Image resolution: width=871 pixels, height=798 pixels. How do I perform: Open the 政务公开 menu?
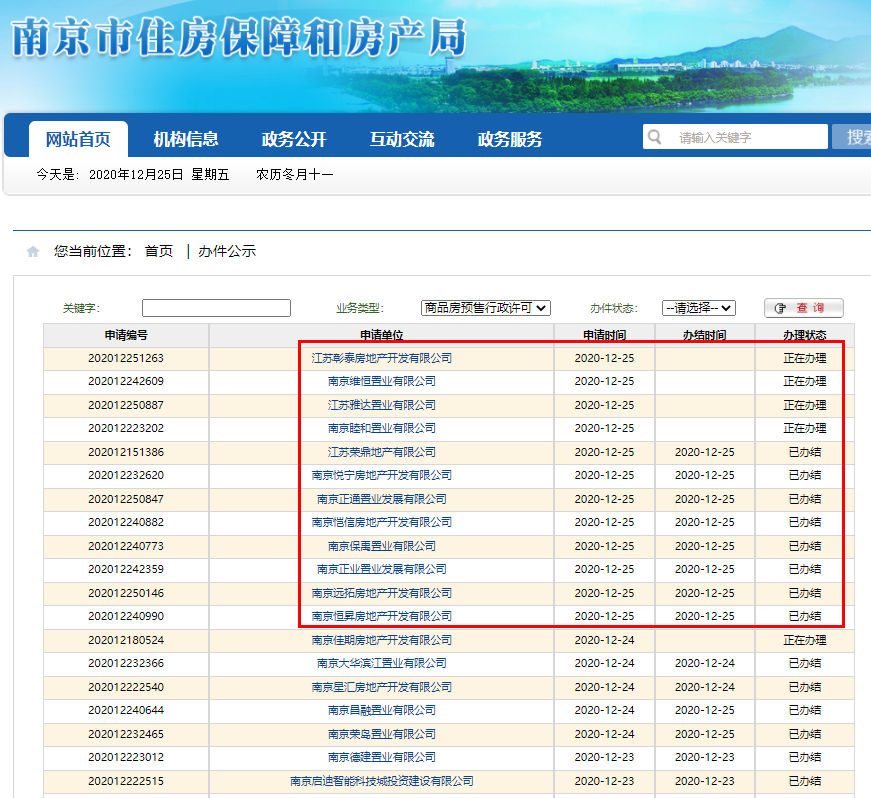(x=294, y=139)
